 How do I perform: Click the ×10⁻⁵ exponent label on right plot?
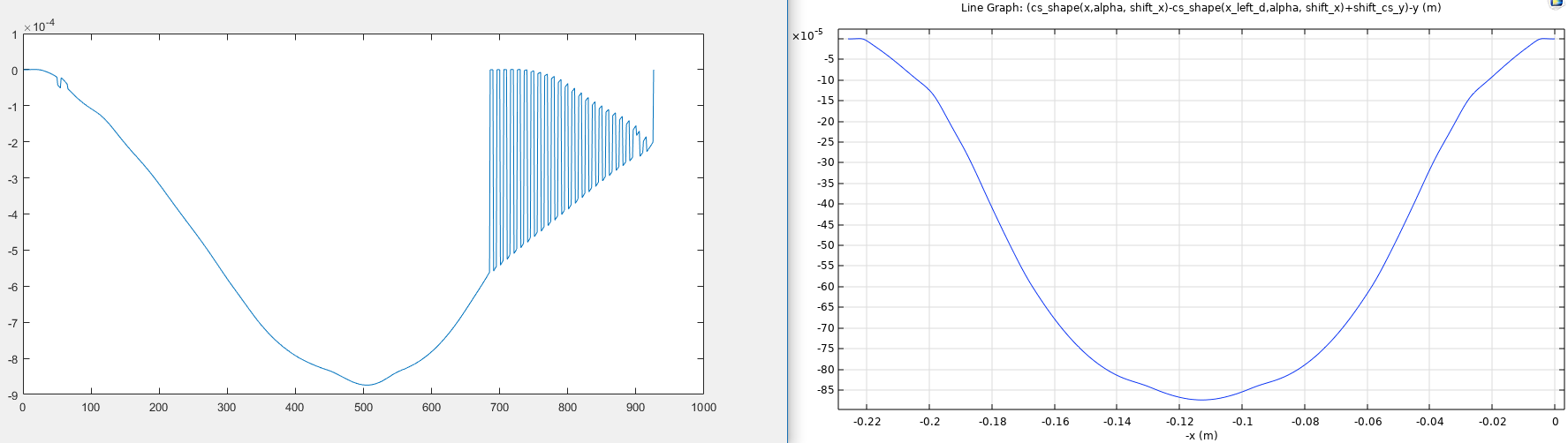(807, 35)
